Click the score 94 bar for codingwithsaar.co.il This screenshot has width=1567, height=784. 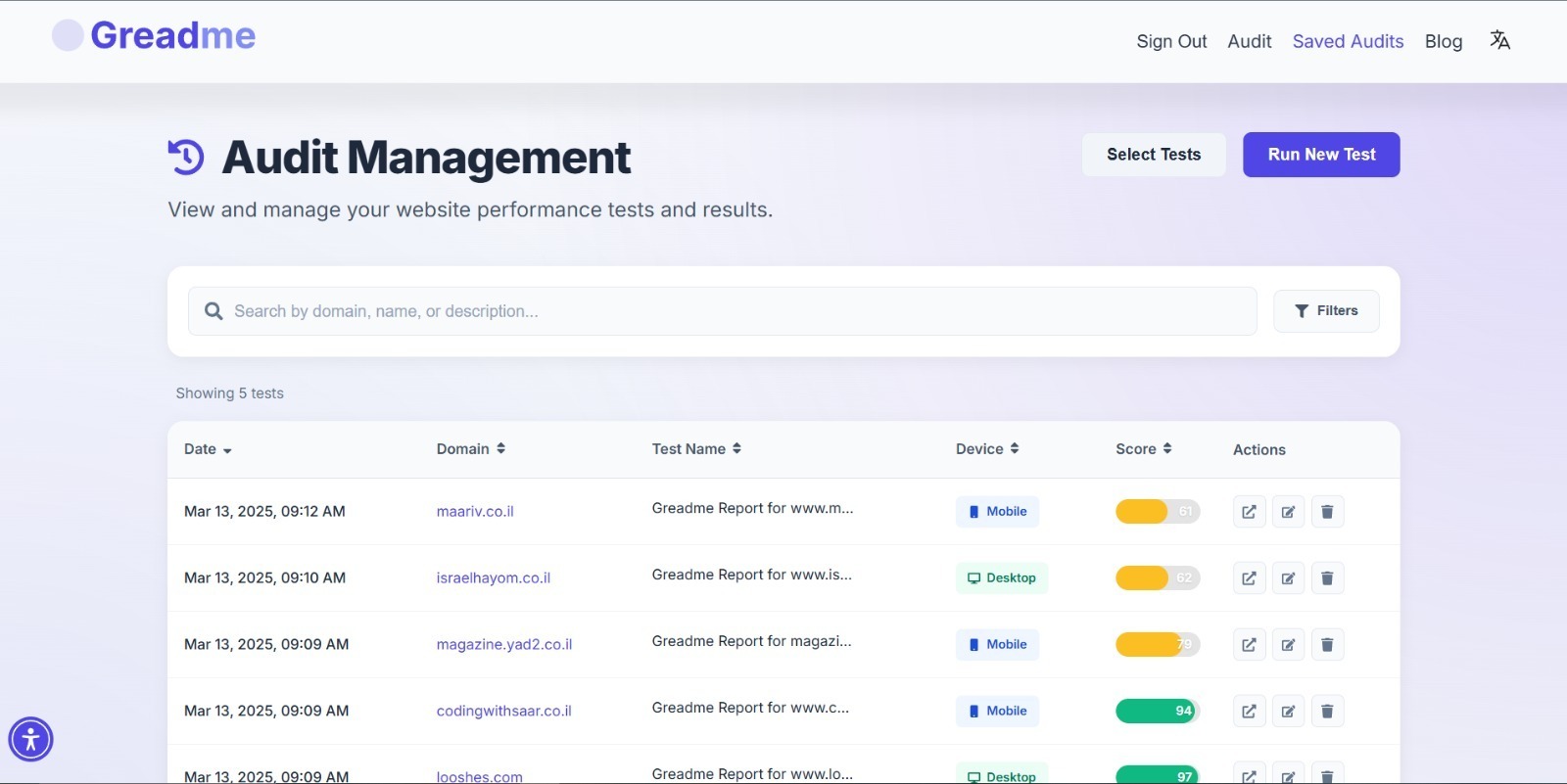(x=1158, y=712)
